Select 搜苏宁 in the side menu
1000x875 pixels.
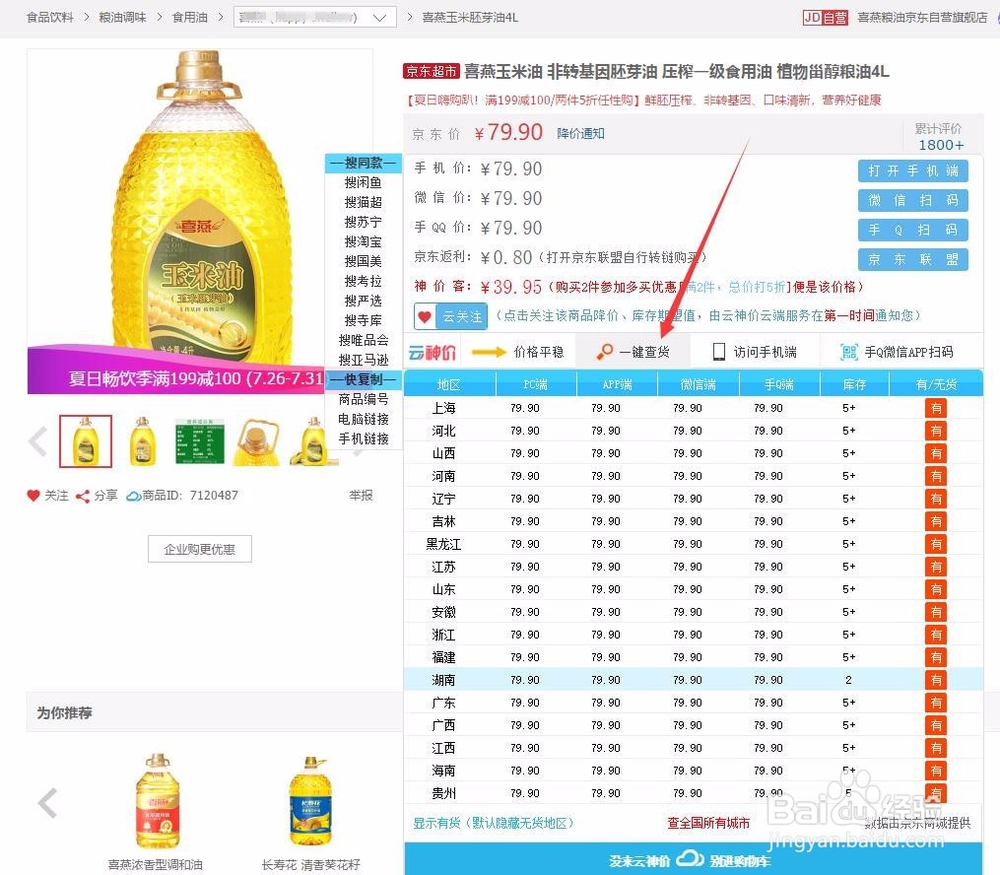[363, 222]
